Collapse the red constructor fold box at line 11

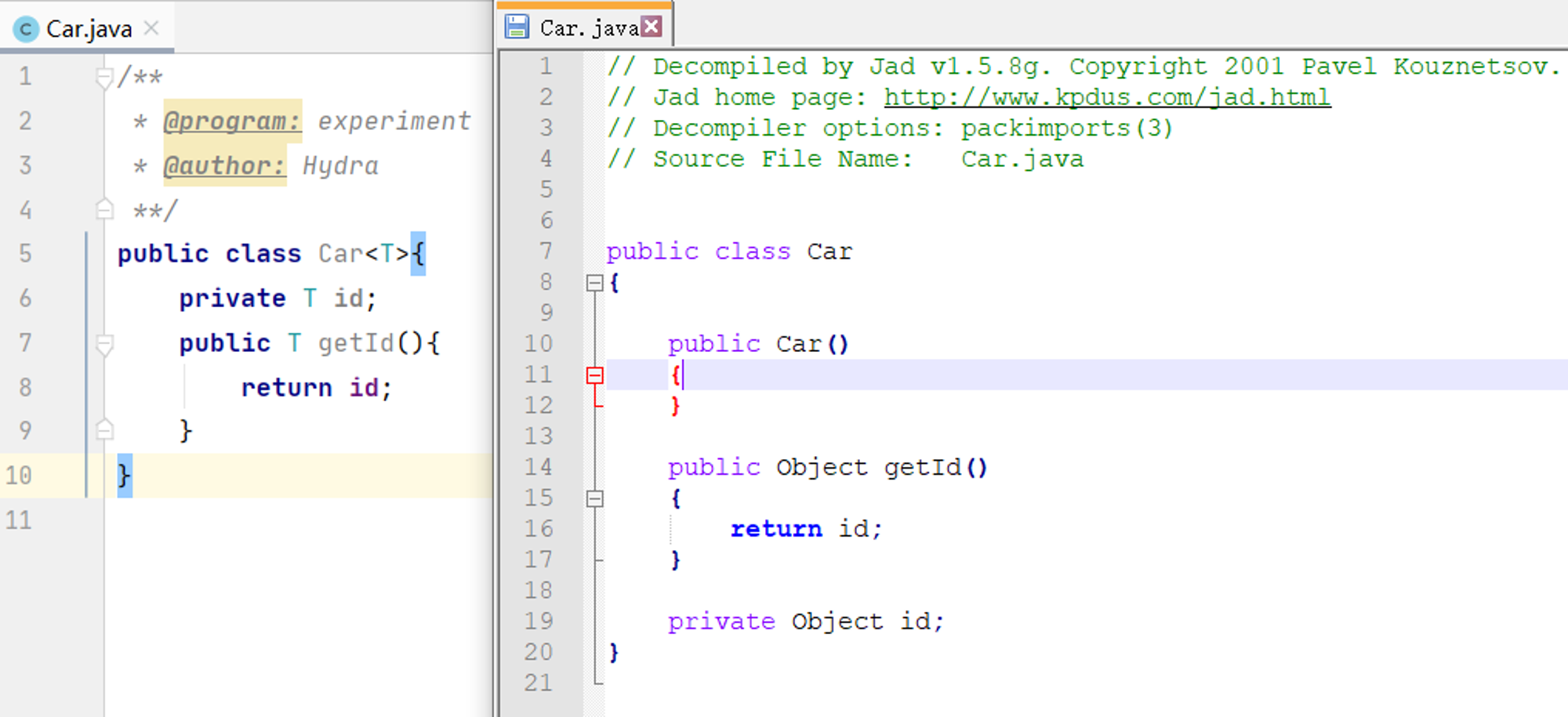click(595, 375)
